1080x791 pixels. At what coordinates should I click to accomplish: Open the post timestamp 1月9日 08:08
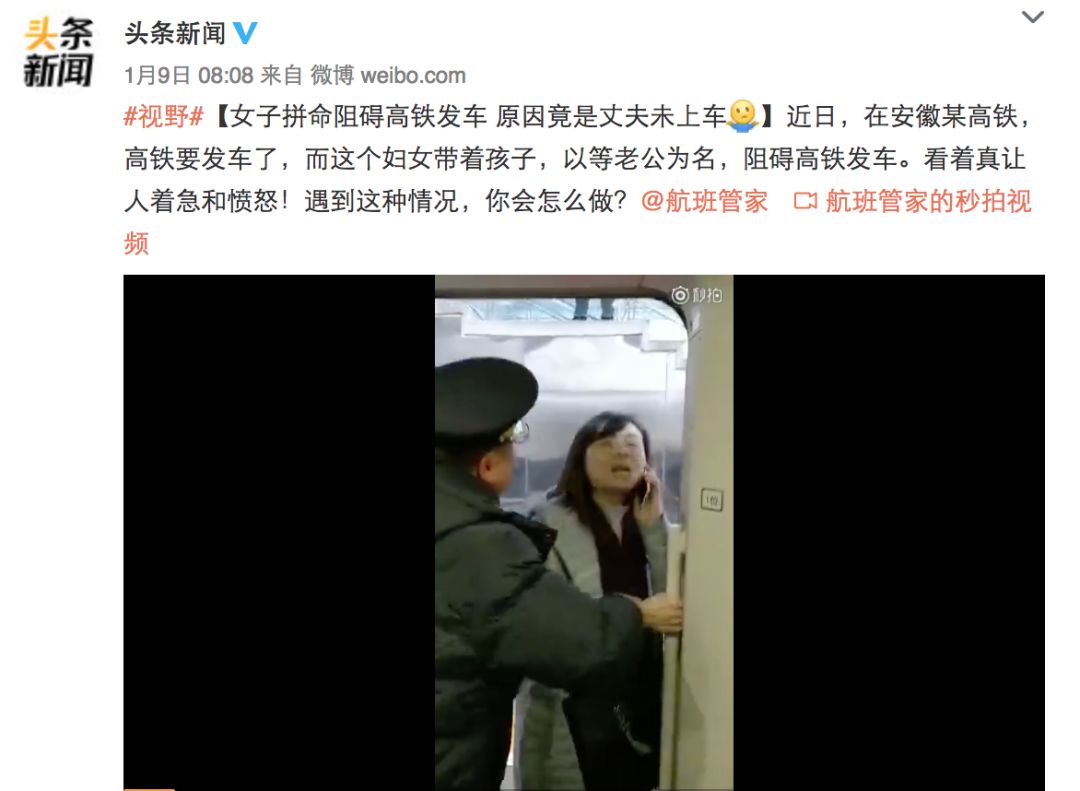point(189,75)
